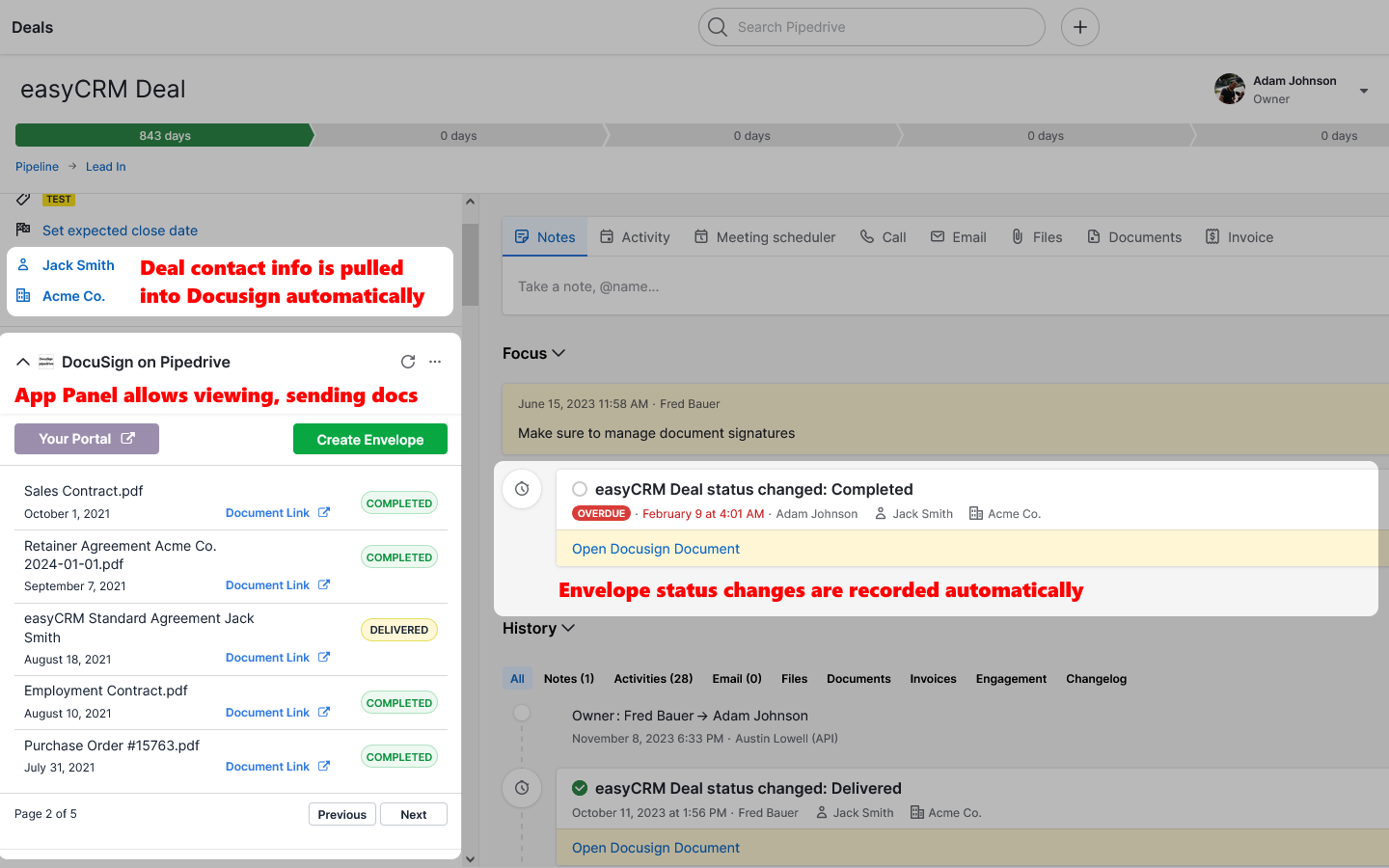Click the person icon beside Jack Smith
Image resolution: width=1389 pixels, height=868 pixels.
[x=25, y=265]
